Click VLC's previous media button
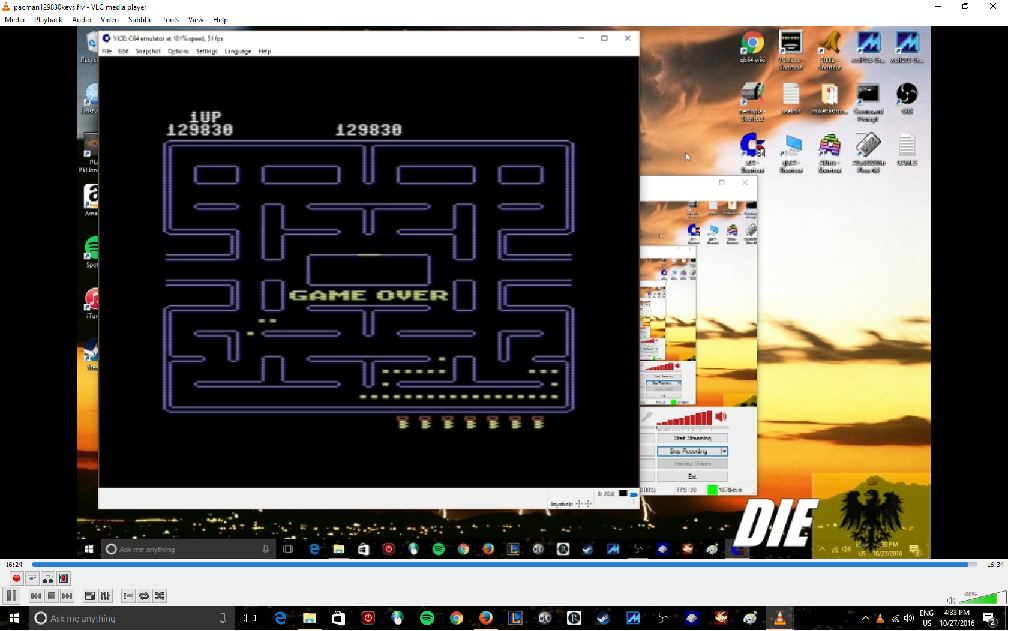Image resolution: width=1012 pixels, height=631 pixels. pos(36,596)
